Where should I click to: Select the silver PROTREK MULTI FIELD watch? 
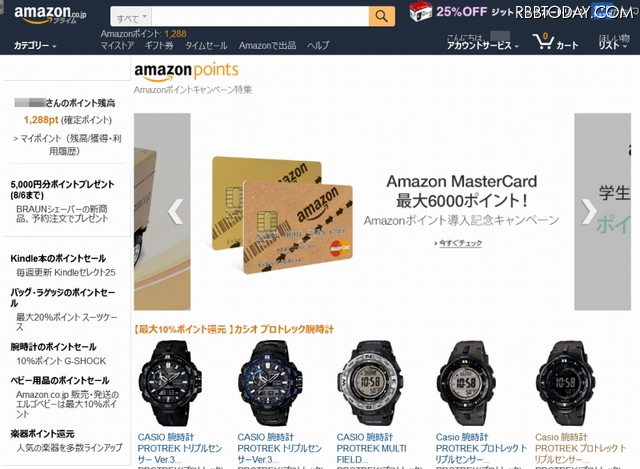pyautogui.click(x=370, y=383)
